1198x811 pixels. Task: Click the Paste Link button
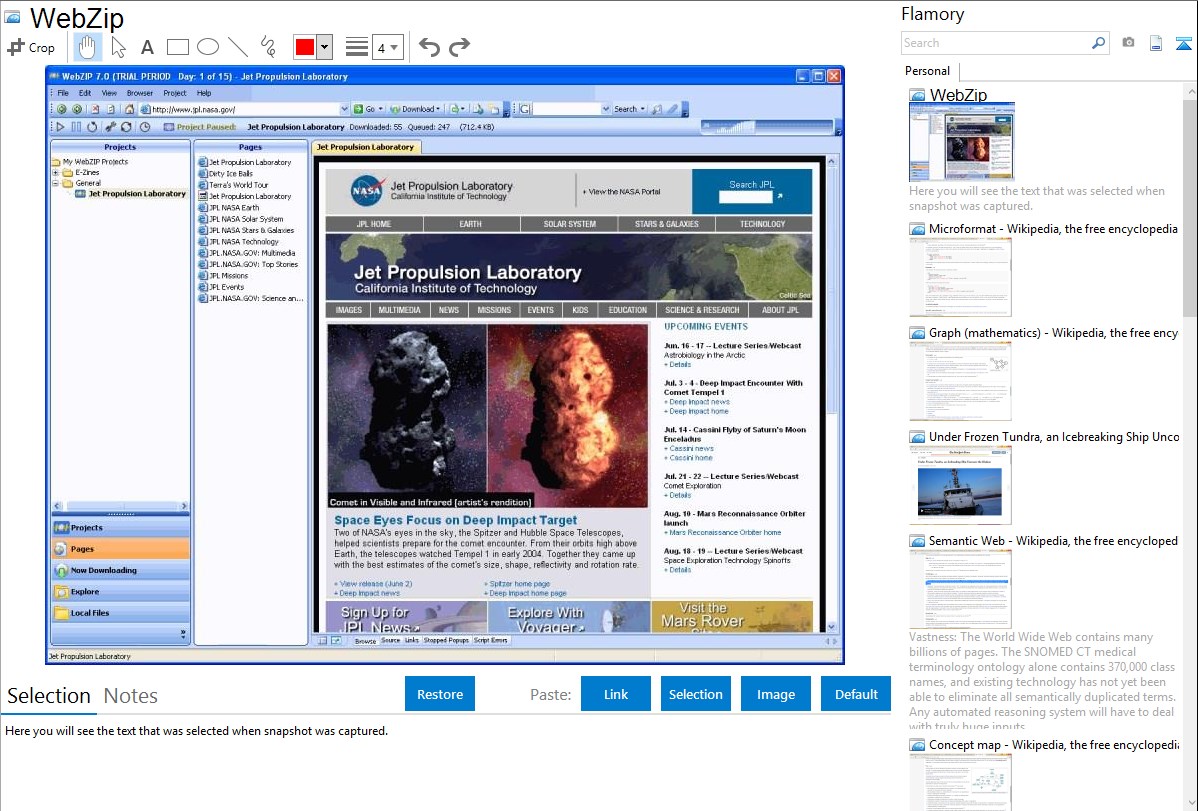pos(616,694)
